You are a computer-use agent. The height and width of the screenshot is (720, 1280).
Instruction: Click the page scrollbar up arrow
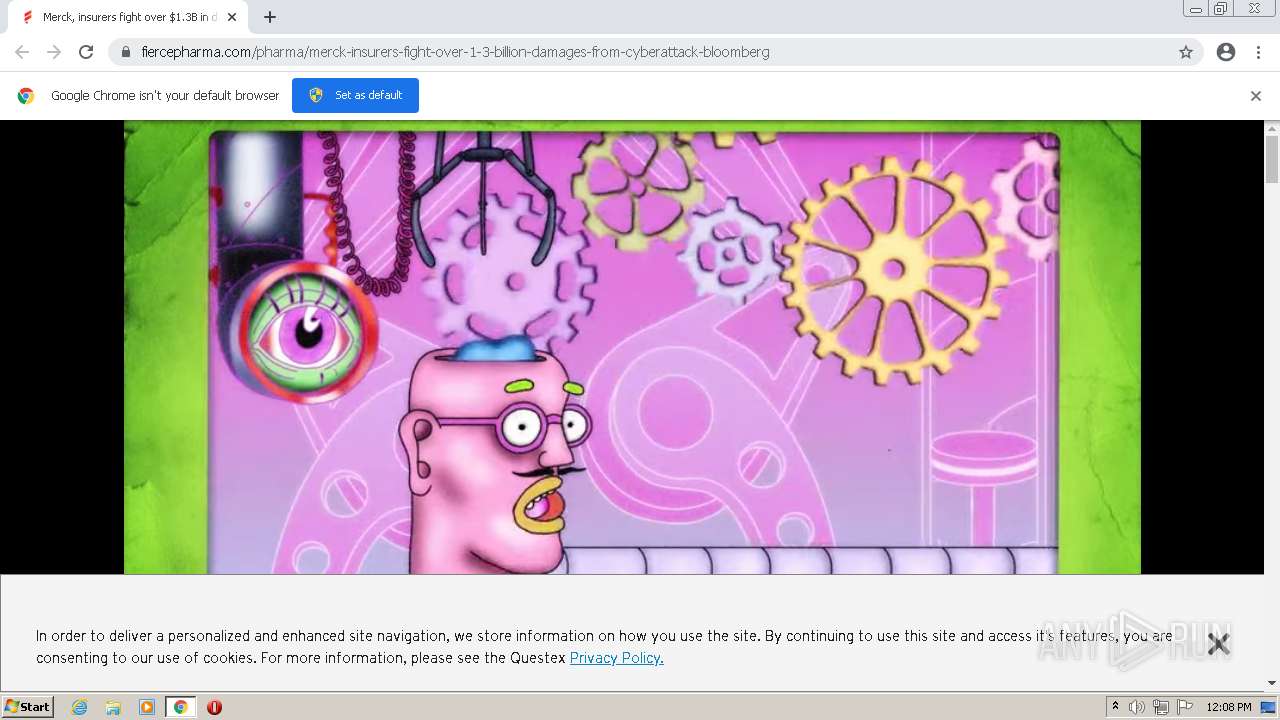pos(1272,128)
